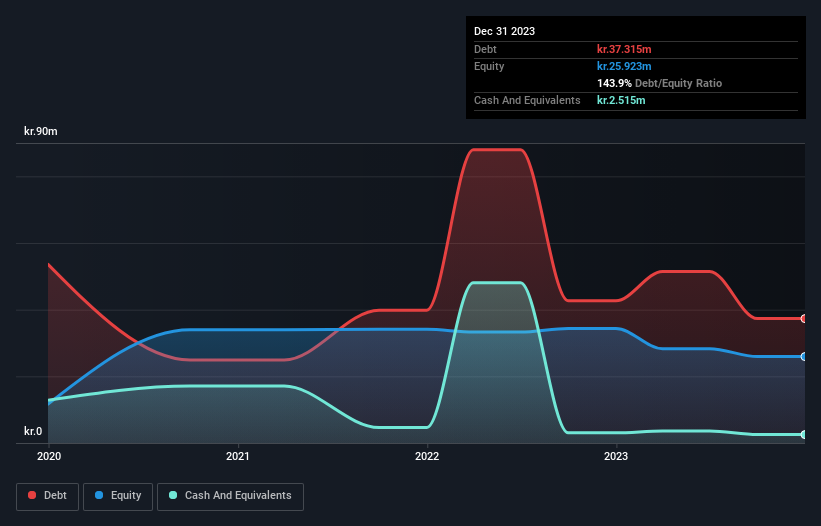The width and height of the screenshot is (821, 526).
Task: Toggle the Cash And Equivalents legend button
Action: (x=230, y=496)
